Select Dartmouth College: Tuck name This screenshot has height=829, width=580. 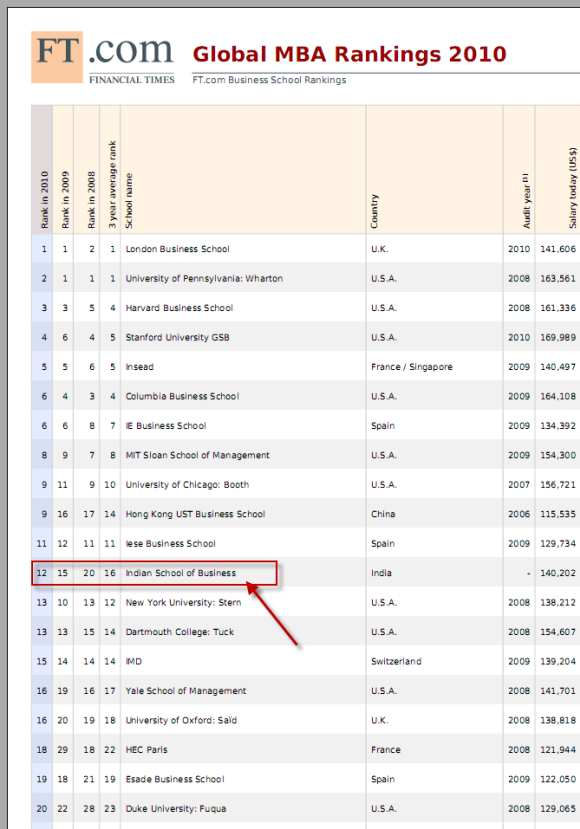point(180,632)
